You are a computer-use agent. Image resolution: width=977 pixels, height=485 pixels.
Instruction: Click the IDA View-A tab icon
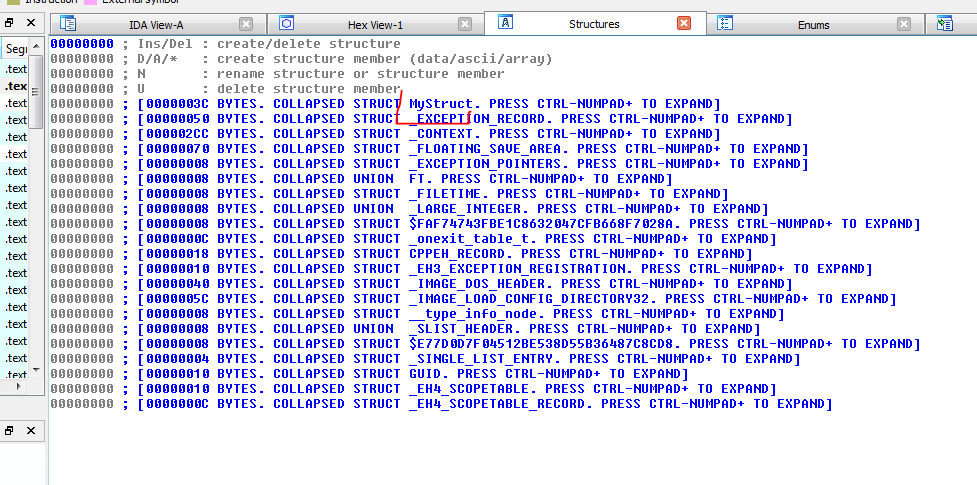coord(68,23)
